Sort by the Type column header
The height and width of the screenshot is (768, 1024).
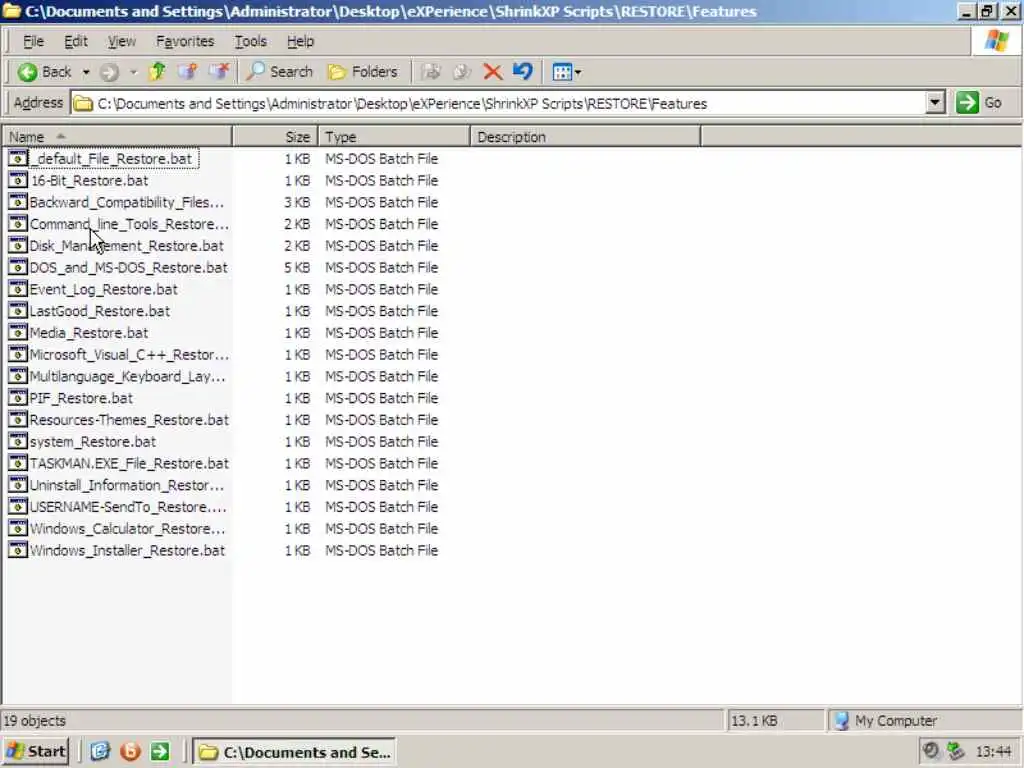coord(394,136)
